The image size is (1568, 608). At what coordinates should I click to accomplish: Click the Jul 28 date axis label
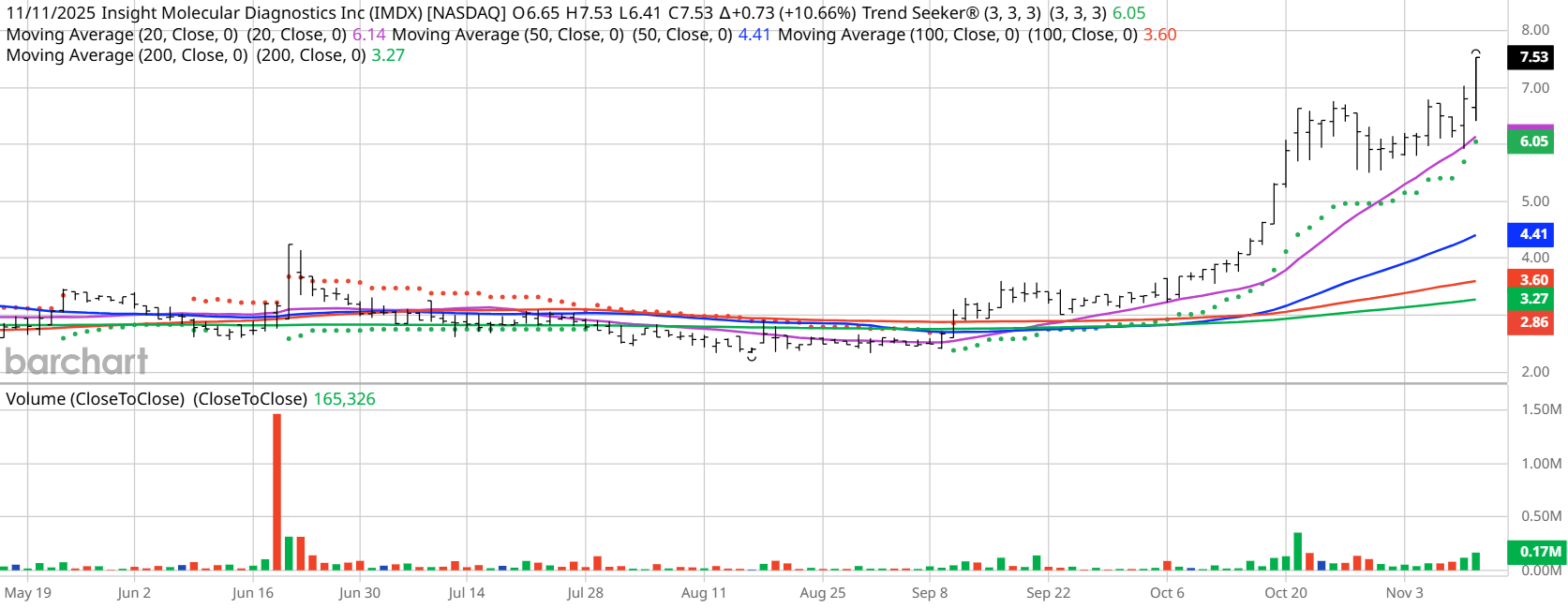click(585, 593)
